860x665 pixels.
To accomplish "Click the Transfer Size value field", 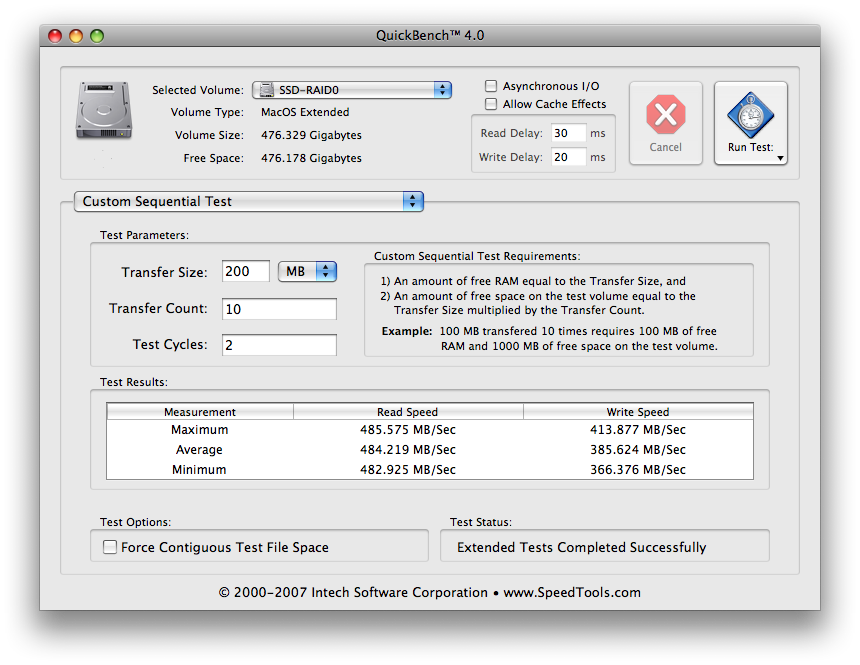I will [x=246, y=272].
